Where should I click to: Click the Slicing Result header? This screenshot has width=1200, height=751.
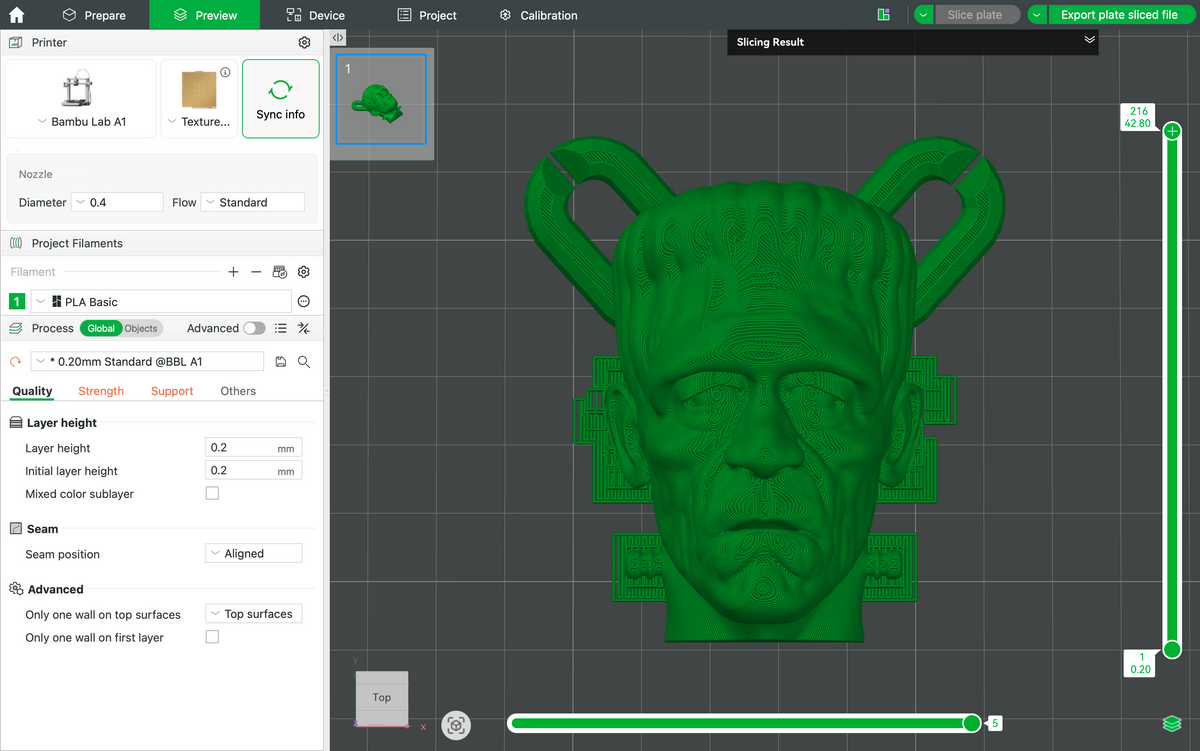pyautogui.click(x=913, y=42)
